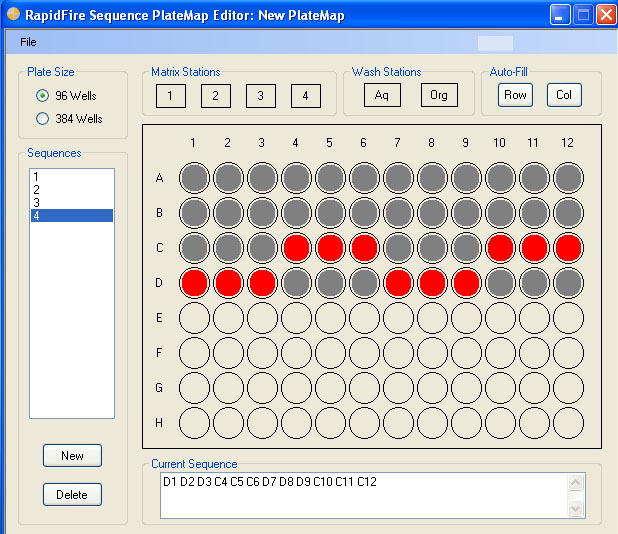This screenshot has width=618, height=534.
Task: Toggle red well D9
Action: coord(466,283)
